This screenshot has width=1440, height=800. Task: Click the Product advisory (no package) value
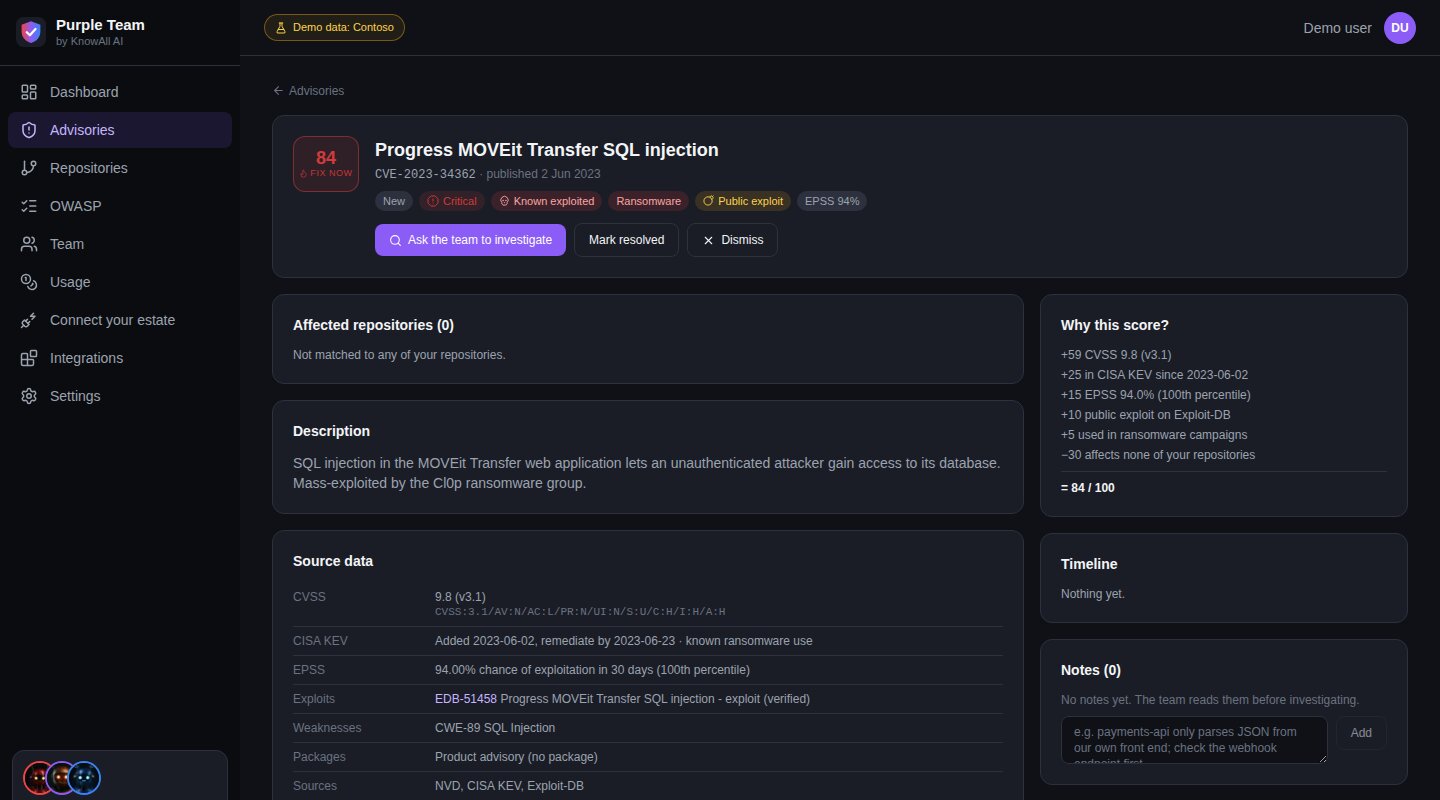click(x=516, y=757)
